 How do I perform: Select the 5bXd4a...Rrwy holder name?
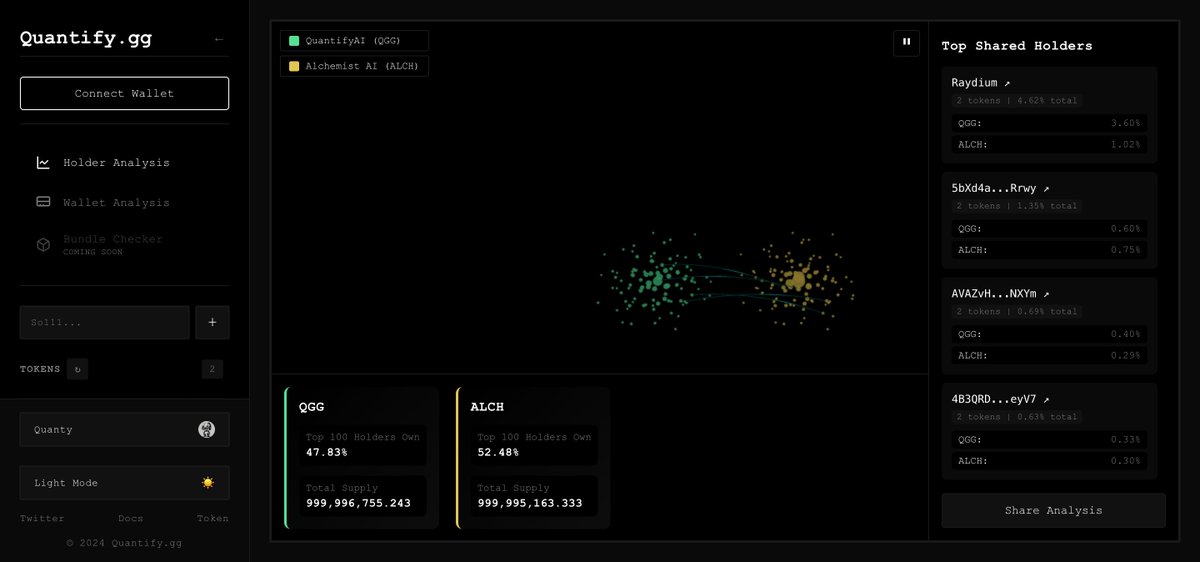click(x=994, y=188)
